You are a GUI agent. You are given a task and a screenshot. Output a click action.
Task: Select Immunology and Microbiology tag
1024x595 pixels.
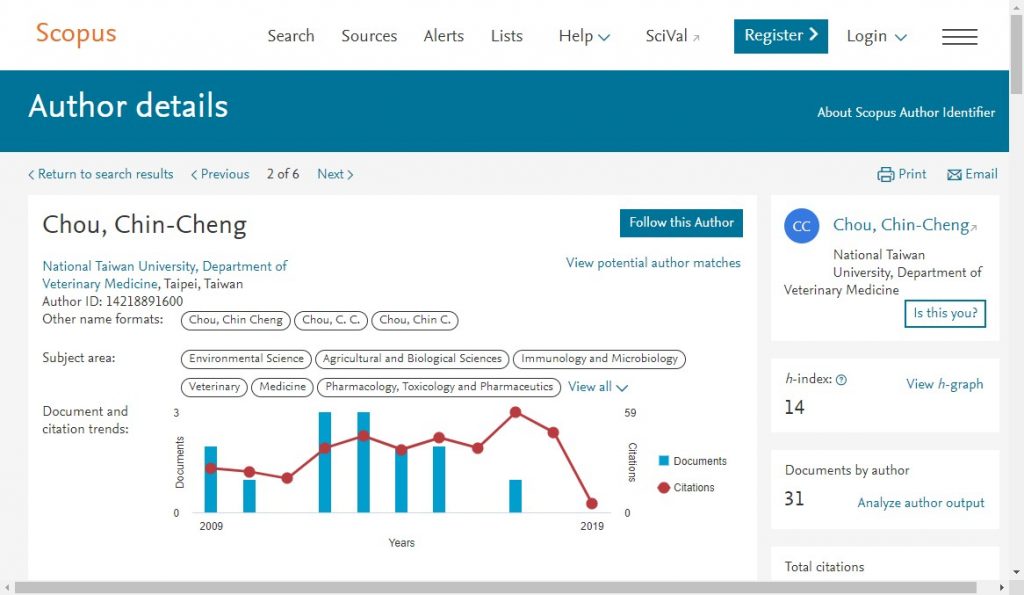pos(600,359)
